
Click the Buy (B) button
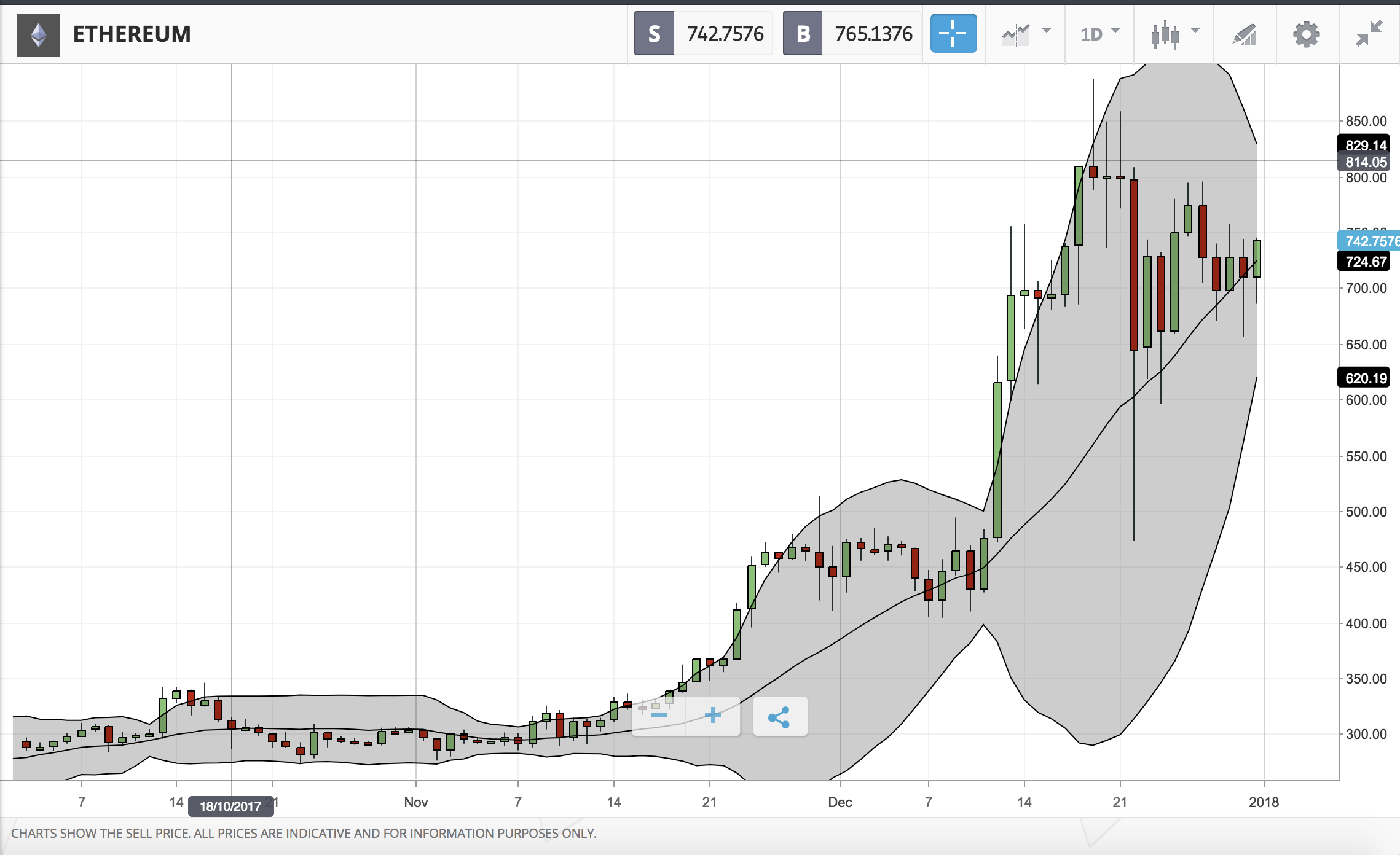click(x=803, y=34)
